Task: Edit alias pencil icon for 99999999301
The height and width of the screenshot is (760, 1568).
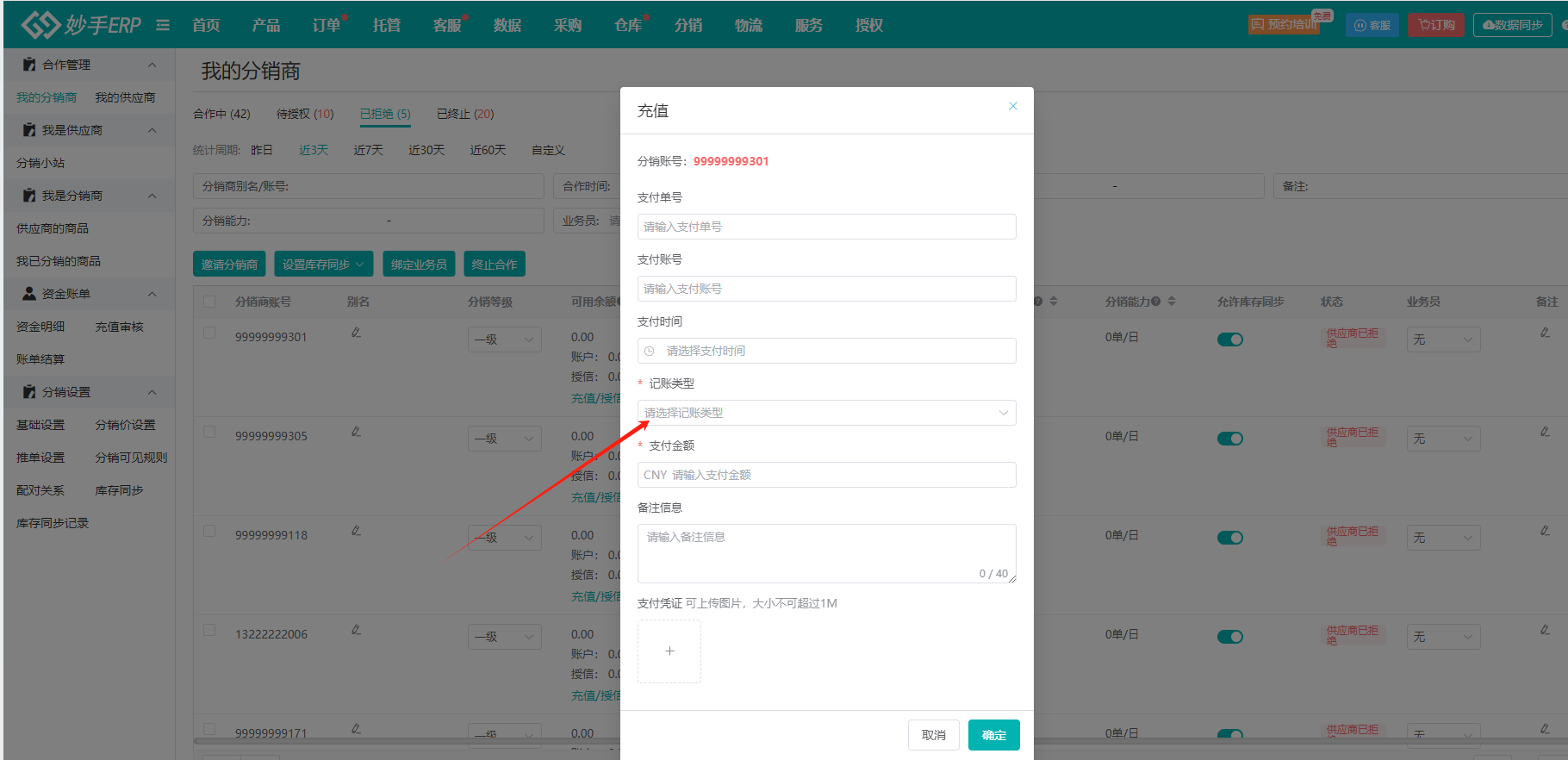Action: (356, 333)
